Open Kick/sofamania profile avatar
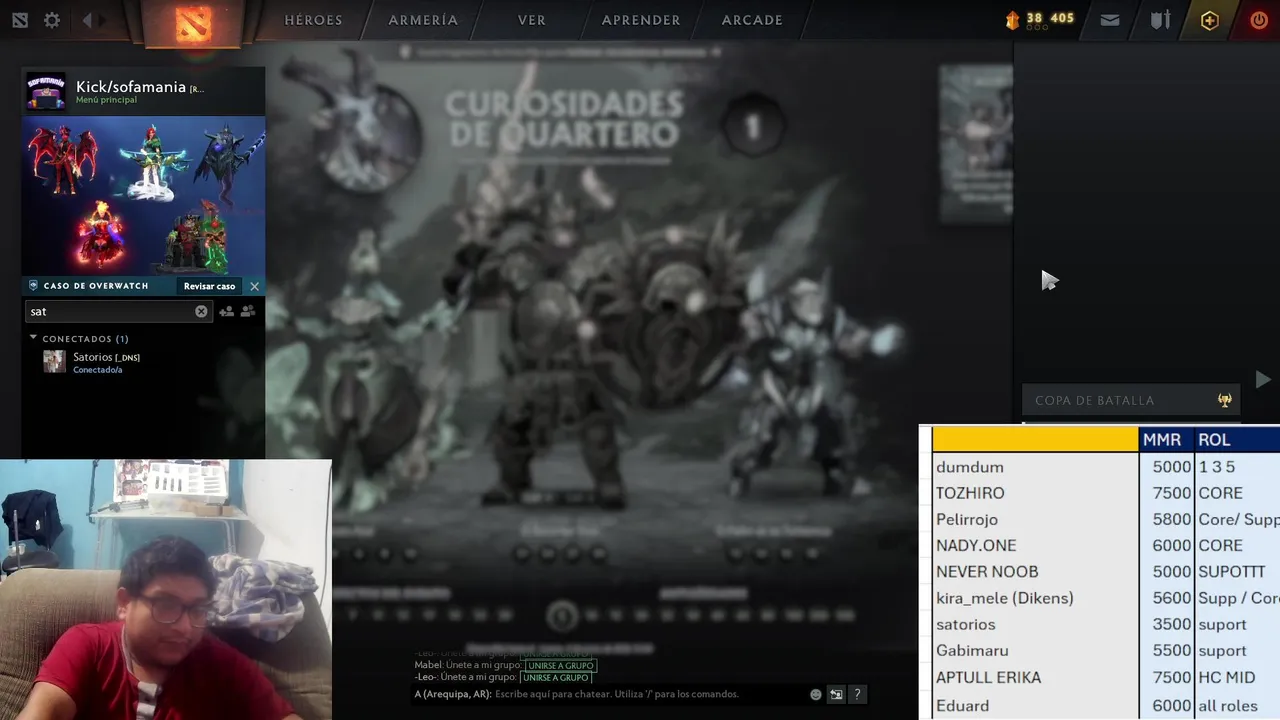Viewport: 1280px width, 720px height. [46, 91]
